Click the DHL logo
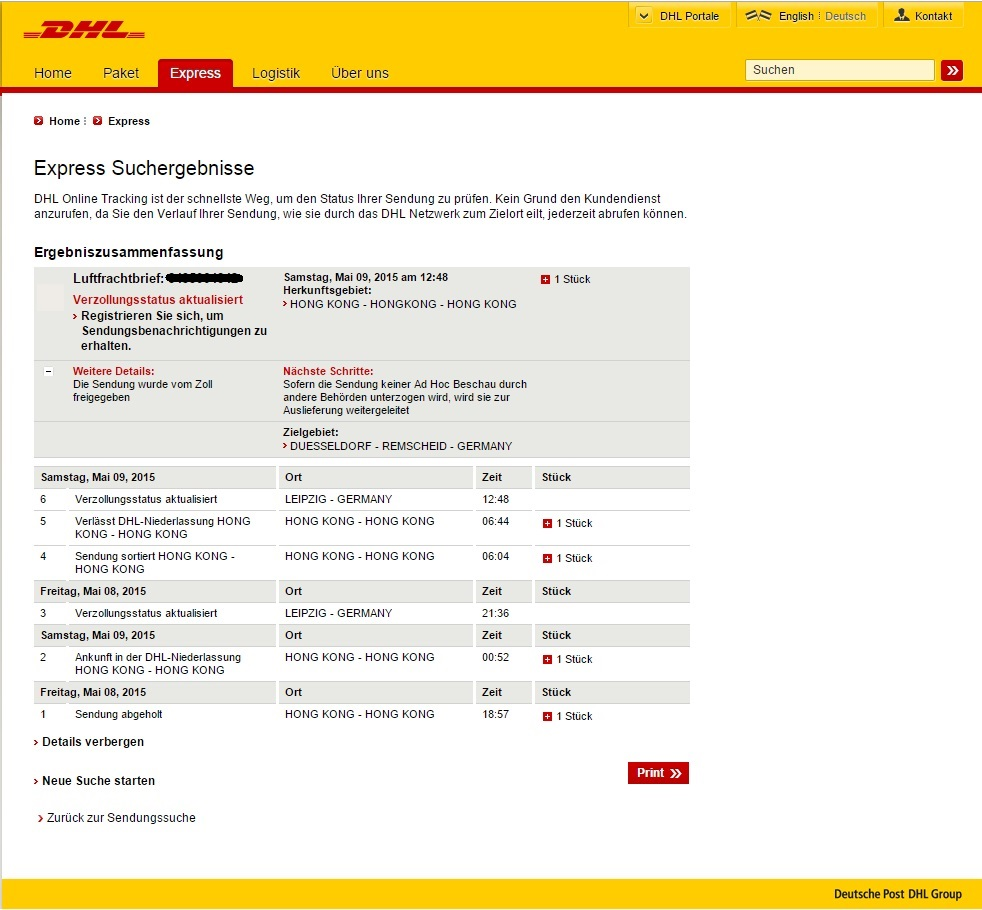Image resolution: width=982 pixels, height=910 pixels. pyautogui.click(x=84, y=31)
